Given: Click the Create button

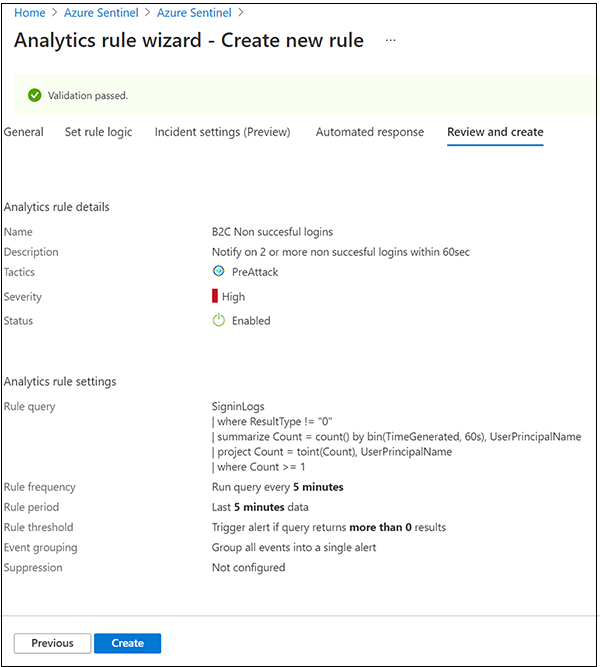Looking at the screenshot, I should [x=127, y=643].
